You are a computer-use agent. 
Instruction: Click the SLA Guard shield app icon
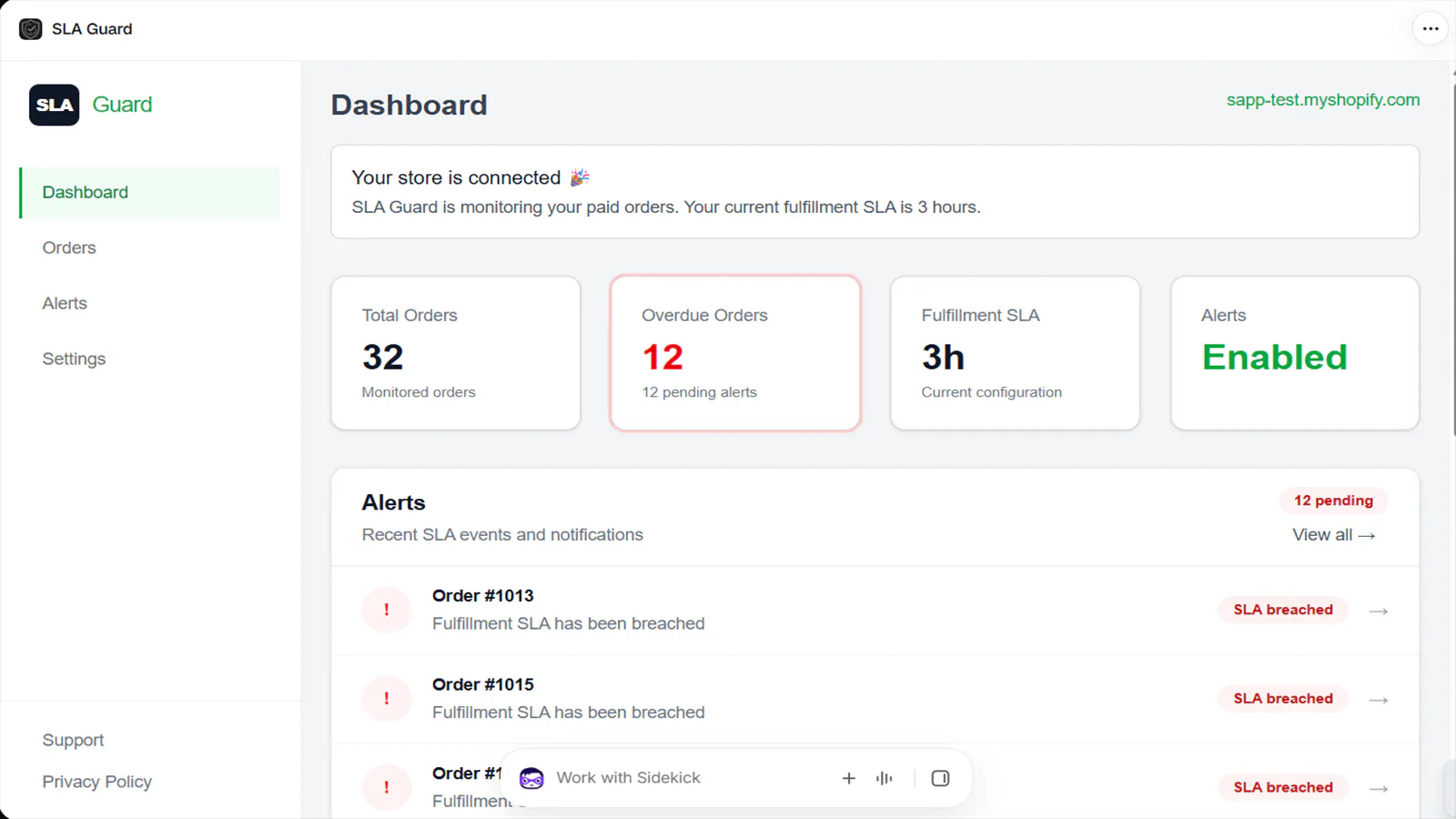click(x=31, y=29)
